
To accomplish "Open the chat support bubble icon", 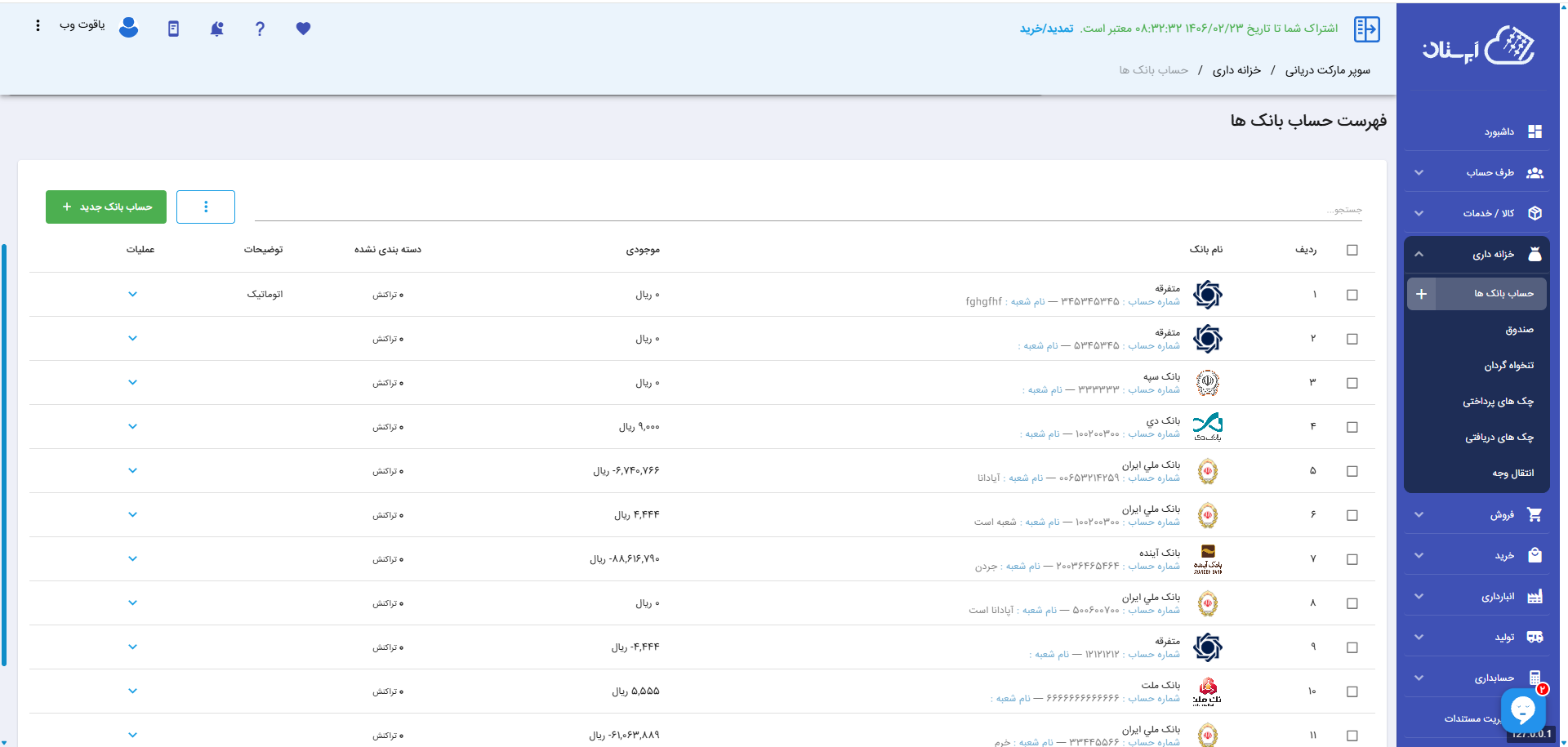I will 1523,709.
